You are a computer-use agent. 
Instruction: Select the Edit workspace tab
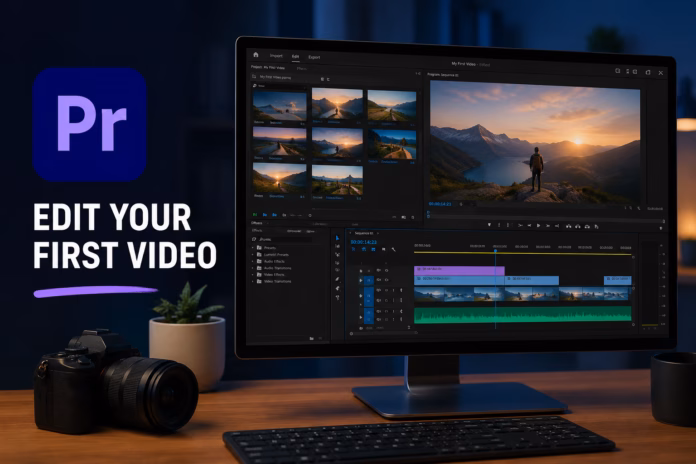pyautogui.click(x=295, y=56)
